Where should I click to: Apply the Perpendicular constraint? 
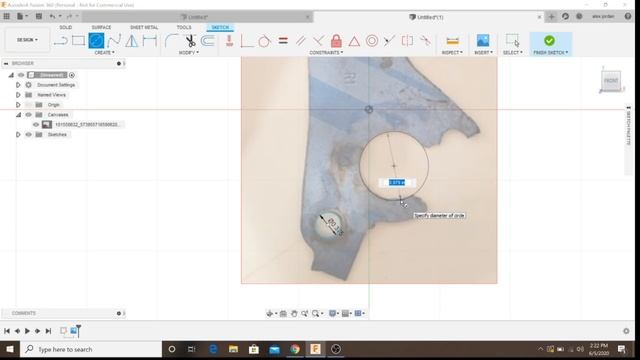318,41
